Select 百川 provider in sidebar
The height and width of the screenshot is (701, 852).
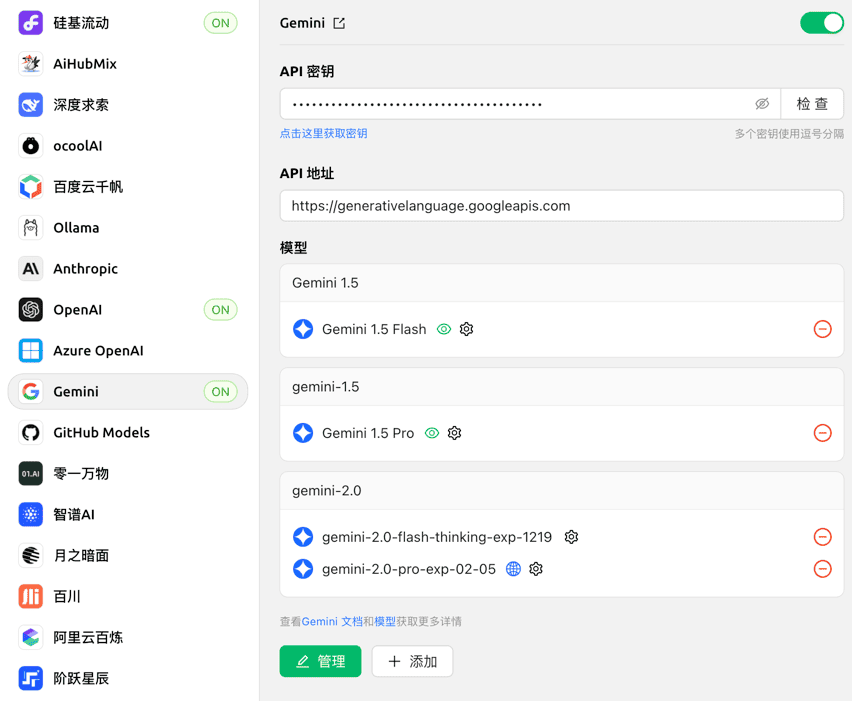(x=128, y=597)
